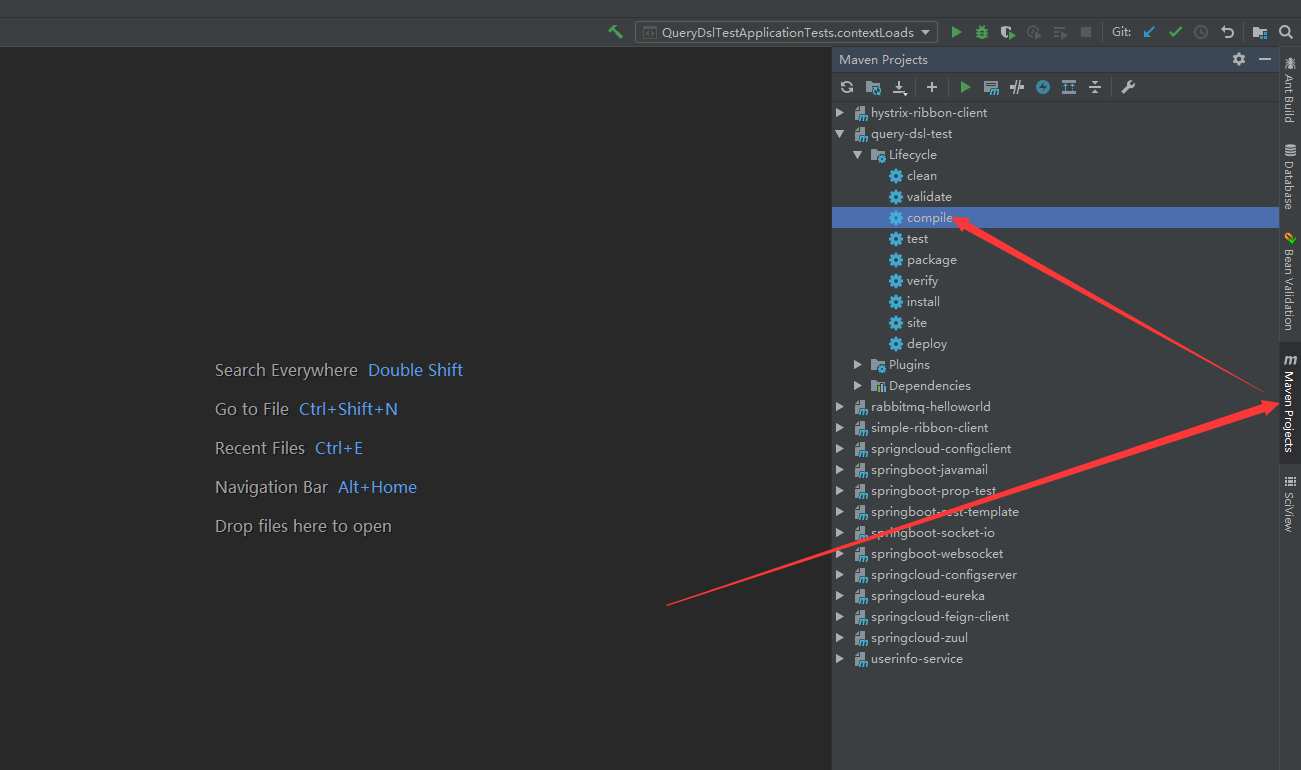Update project via Git blue arrow

(x=1149, y=32)
